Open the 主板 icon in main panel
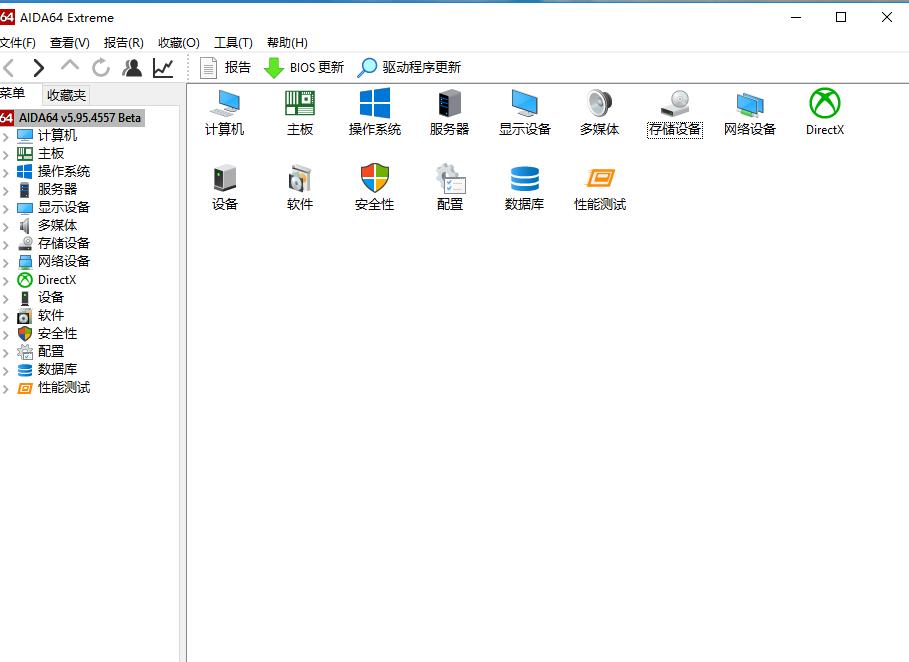This screenshot has width=909, height=662. (x=299, y=113)
